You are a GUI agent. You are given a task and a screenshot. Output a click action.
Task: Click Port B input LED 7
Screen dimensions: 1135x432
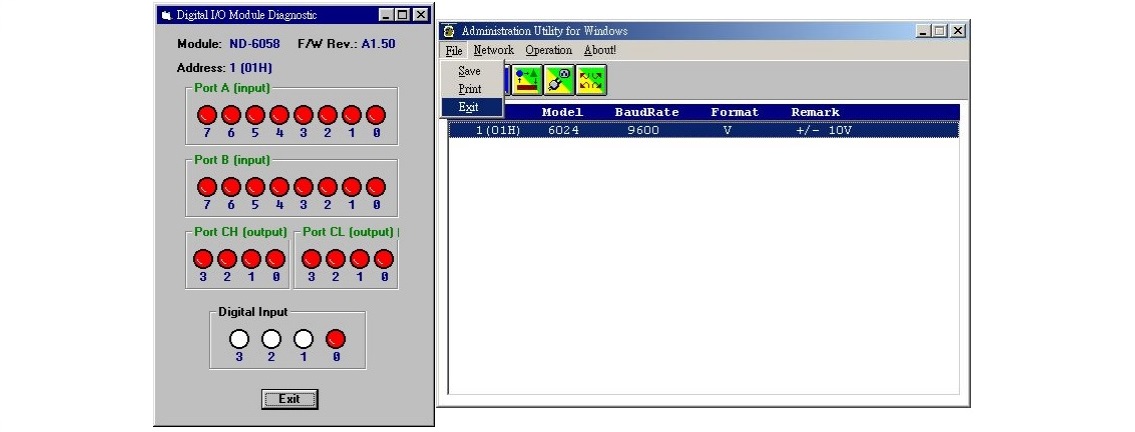pos(207,187)
